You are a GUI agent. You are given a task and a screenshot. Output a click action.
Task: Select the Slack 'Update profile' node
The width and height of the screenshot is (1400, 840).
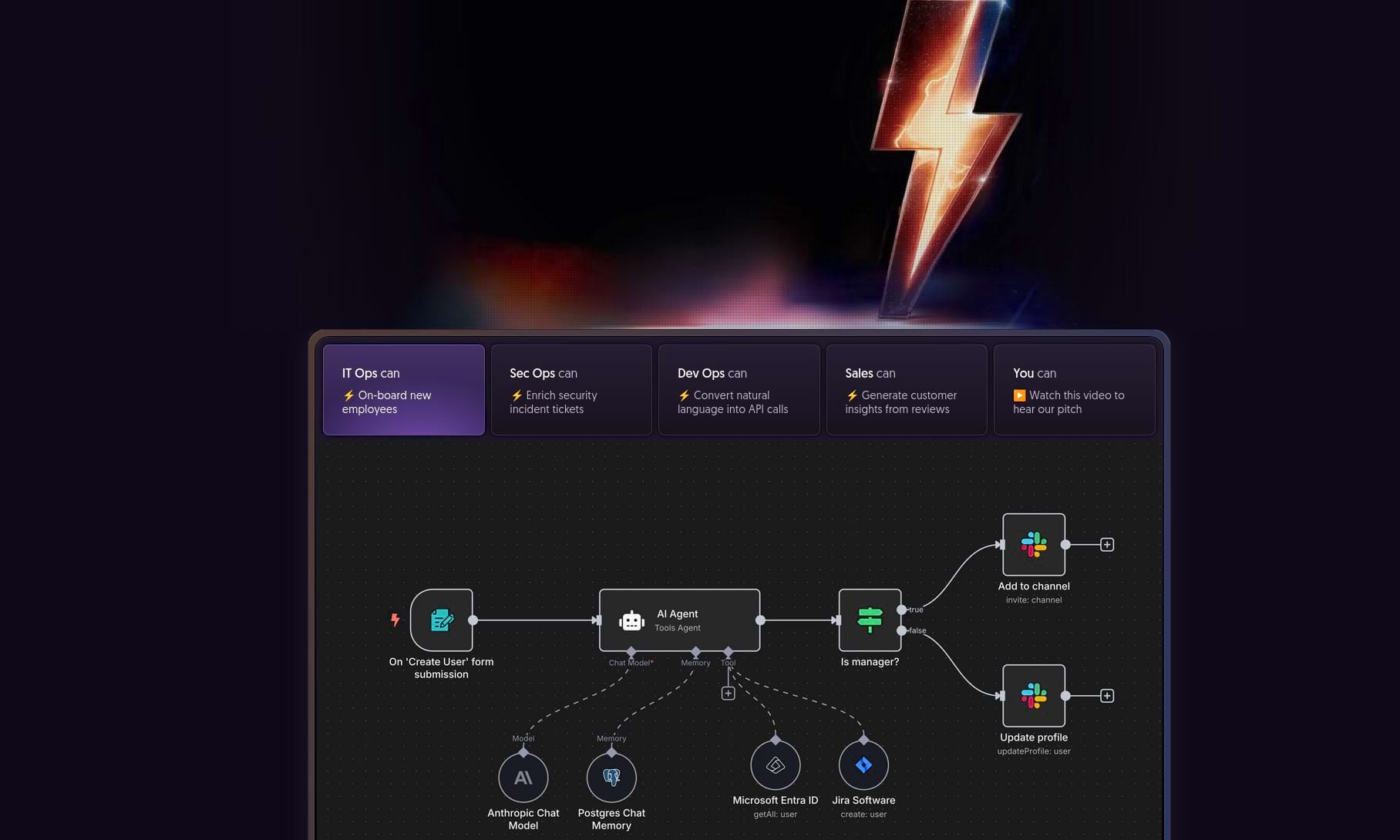click(1033, 695)
